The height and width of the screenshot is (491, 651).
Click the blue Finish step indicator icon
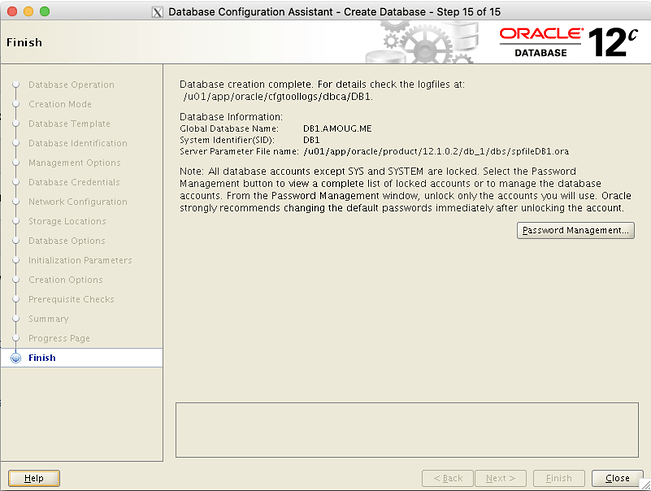point(16,358)
